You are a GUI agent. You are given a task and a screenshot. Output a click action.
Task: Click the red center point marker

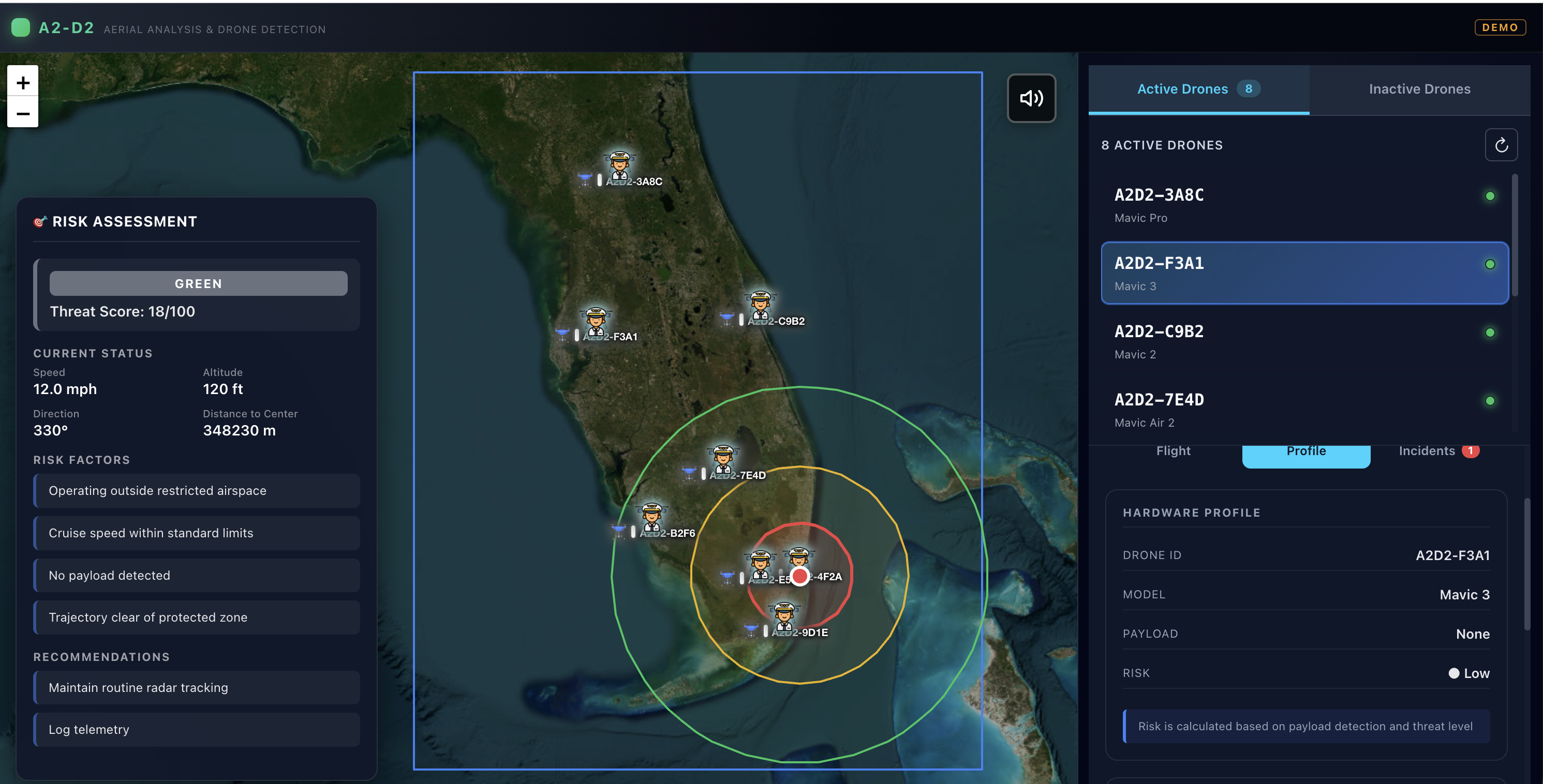coord(799,576)
